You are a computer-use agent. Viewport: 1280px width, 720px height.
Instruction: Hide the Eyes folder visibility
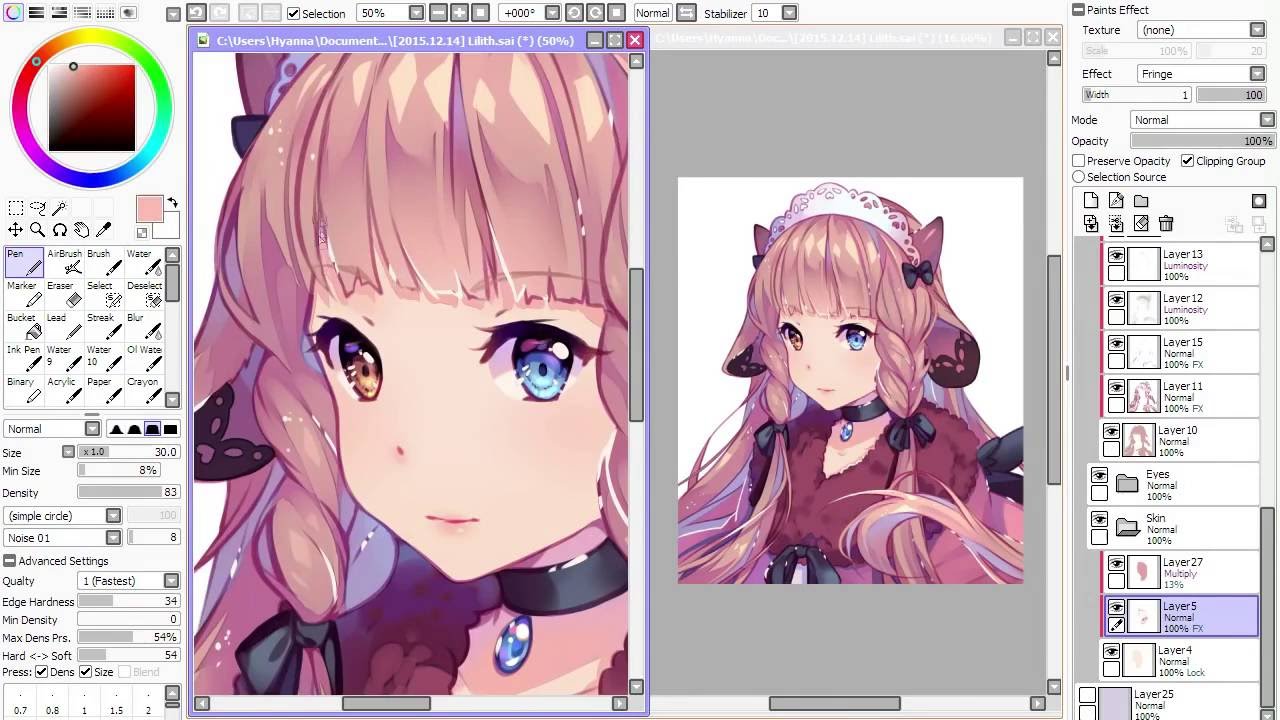point(1099,474)
